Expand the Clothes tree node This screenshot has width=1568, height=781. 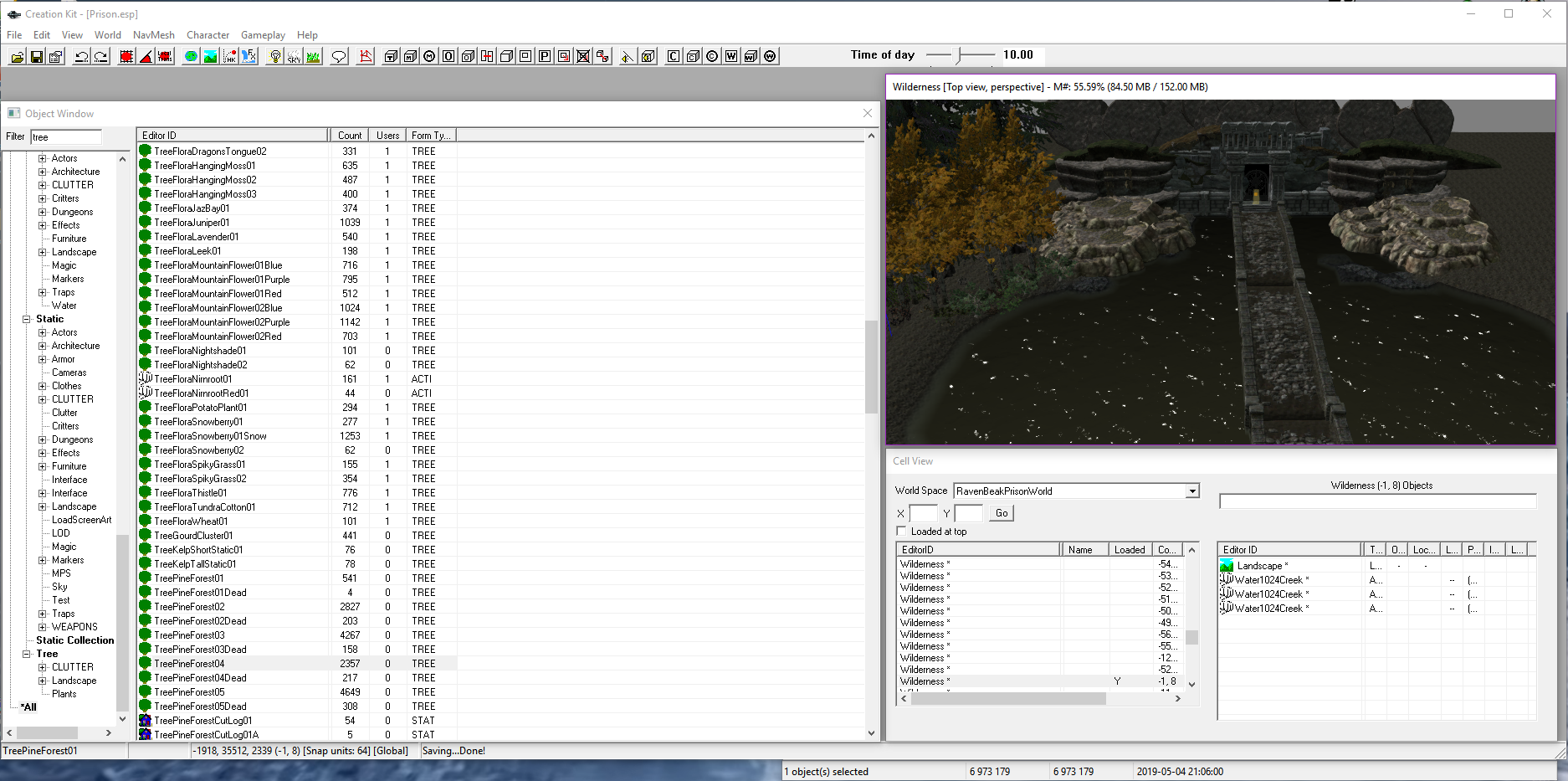(43, 386)
